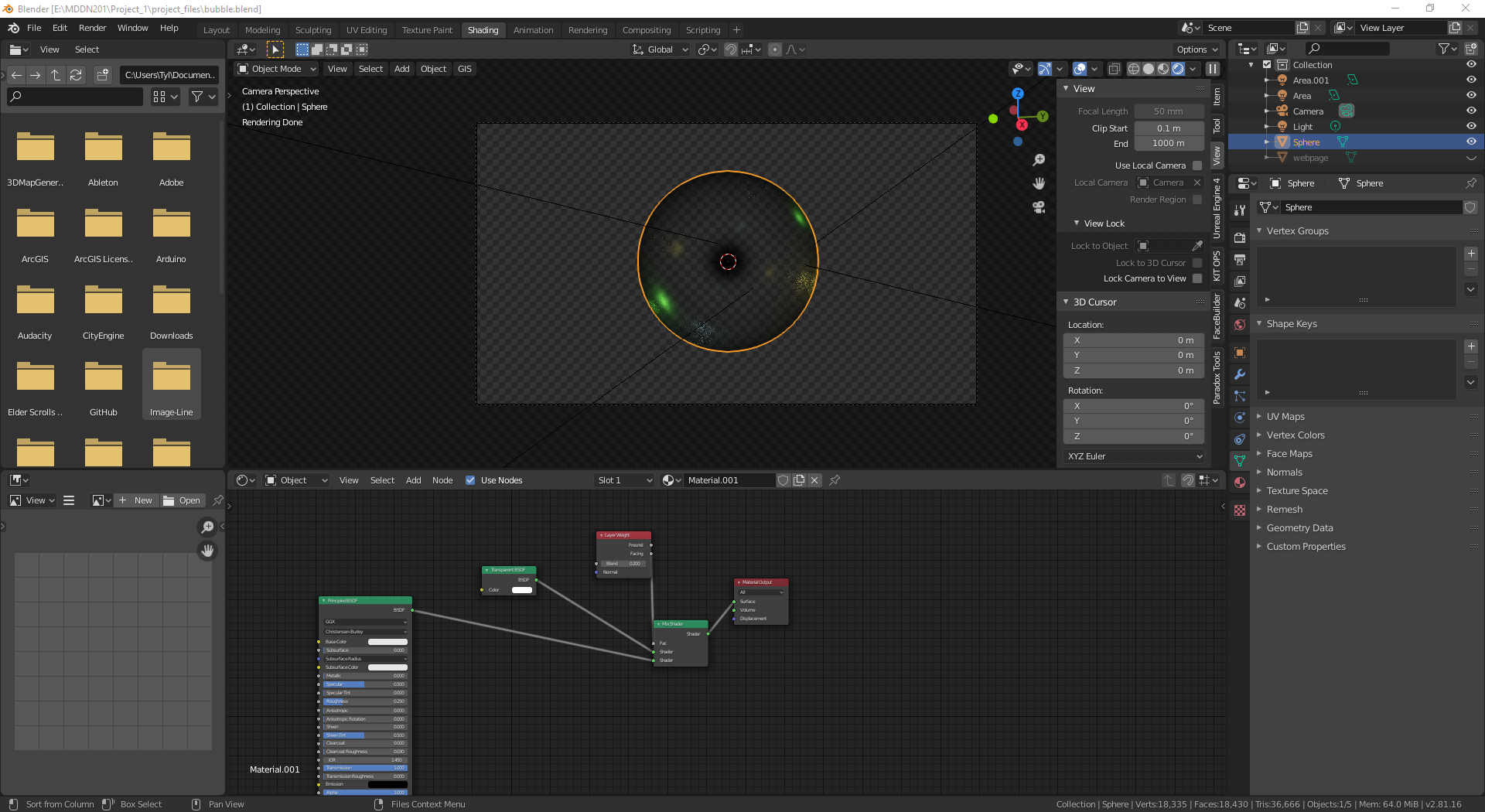Uncheck the Use Nodes checkbox
The height and width of the screenshot is (812, 1485).
(x=470, y=480)
